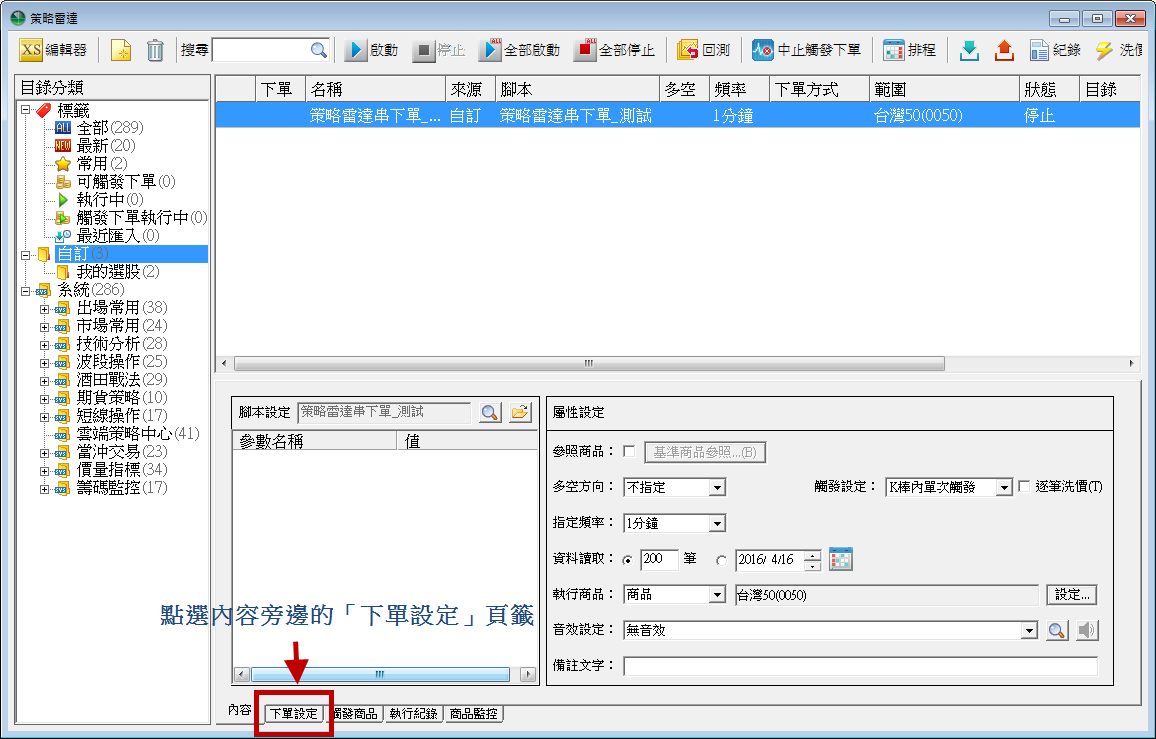
Task: Switch to the 內容 tab
Action: 240,709
